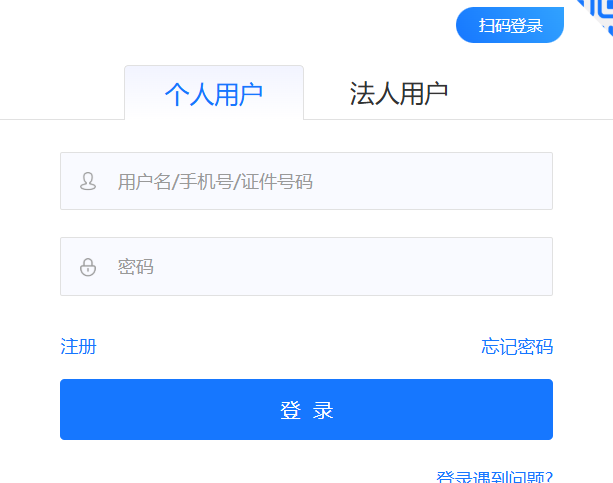
Task: Click the lock icon left of the 密码 placeholder
Action: pyautogui.click(x=88, y=267)
